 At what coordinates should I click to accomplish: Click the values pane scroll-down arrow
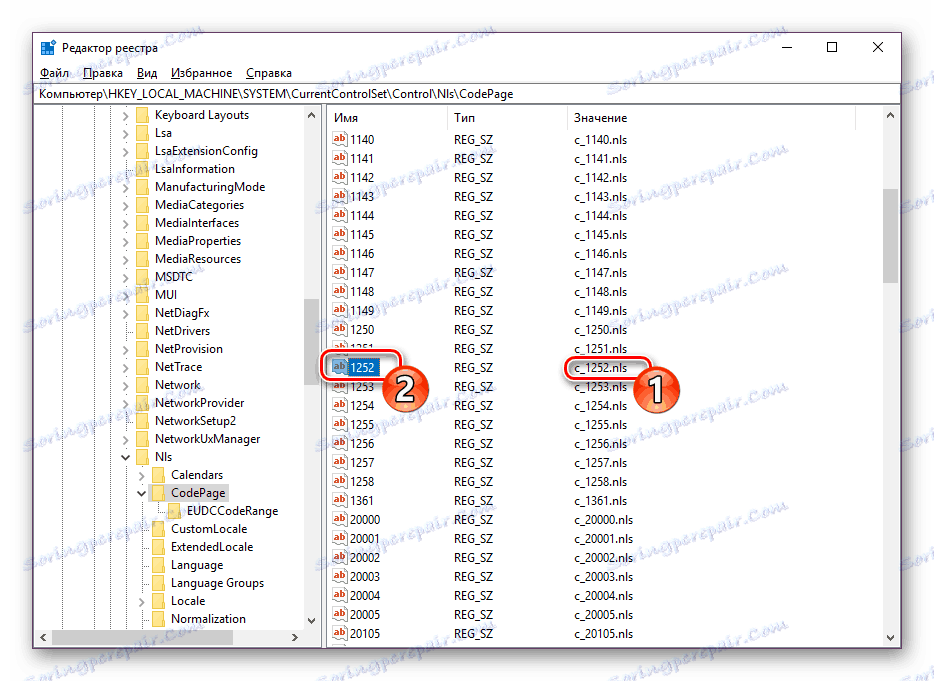[890, 638]
